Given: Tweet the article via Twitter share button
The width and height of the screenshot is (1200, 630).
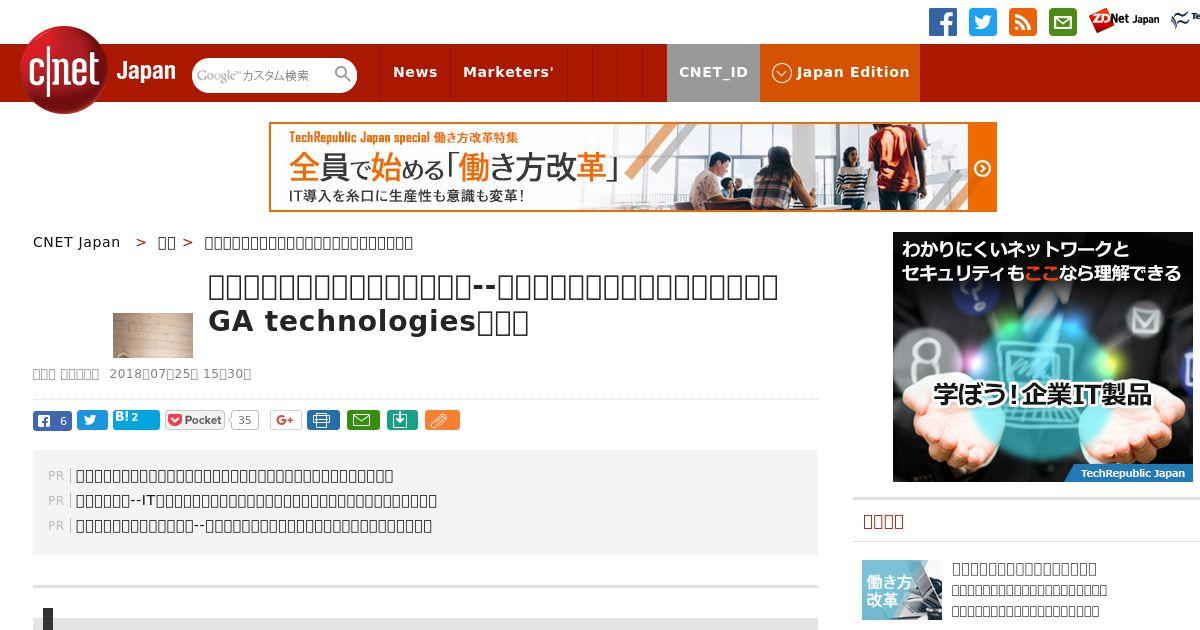Looking at the screenshot, I should pyautogui.click(x=92, y=421).
